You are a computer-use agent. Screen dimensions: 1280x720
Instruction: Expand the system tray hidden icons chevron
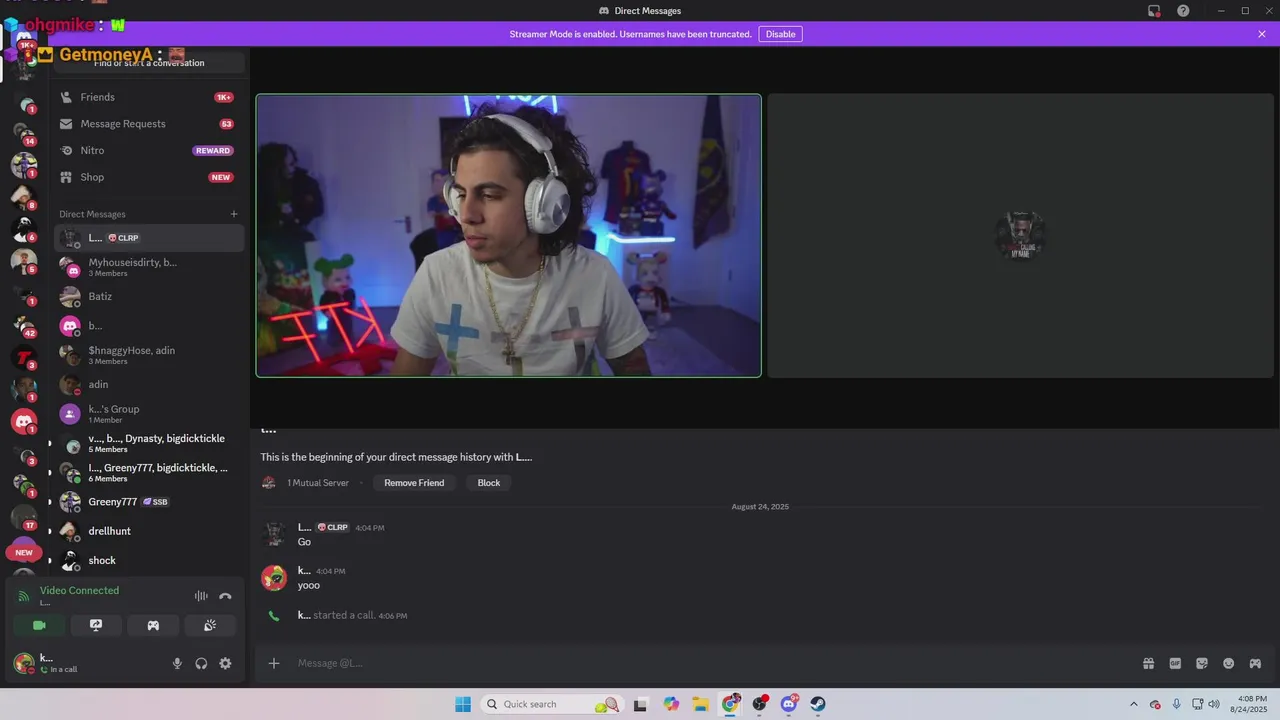pos(1133,704)
